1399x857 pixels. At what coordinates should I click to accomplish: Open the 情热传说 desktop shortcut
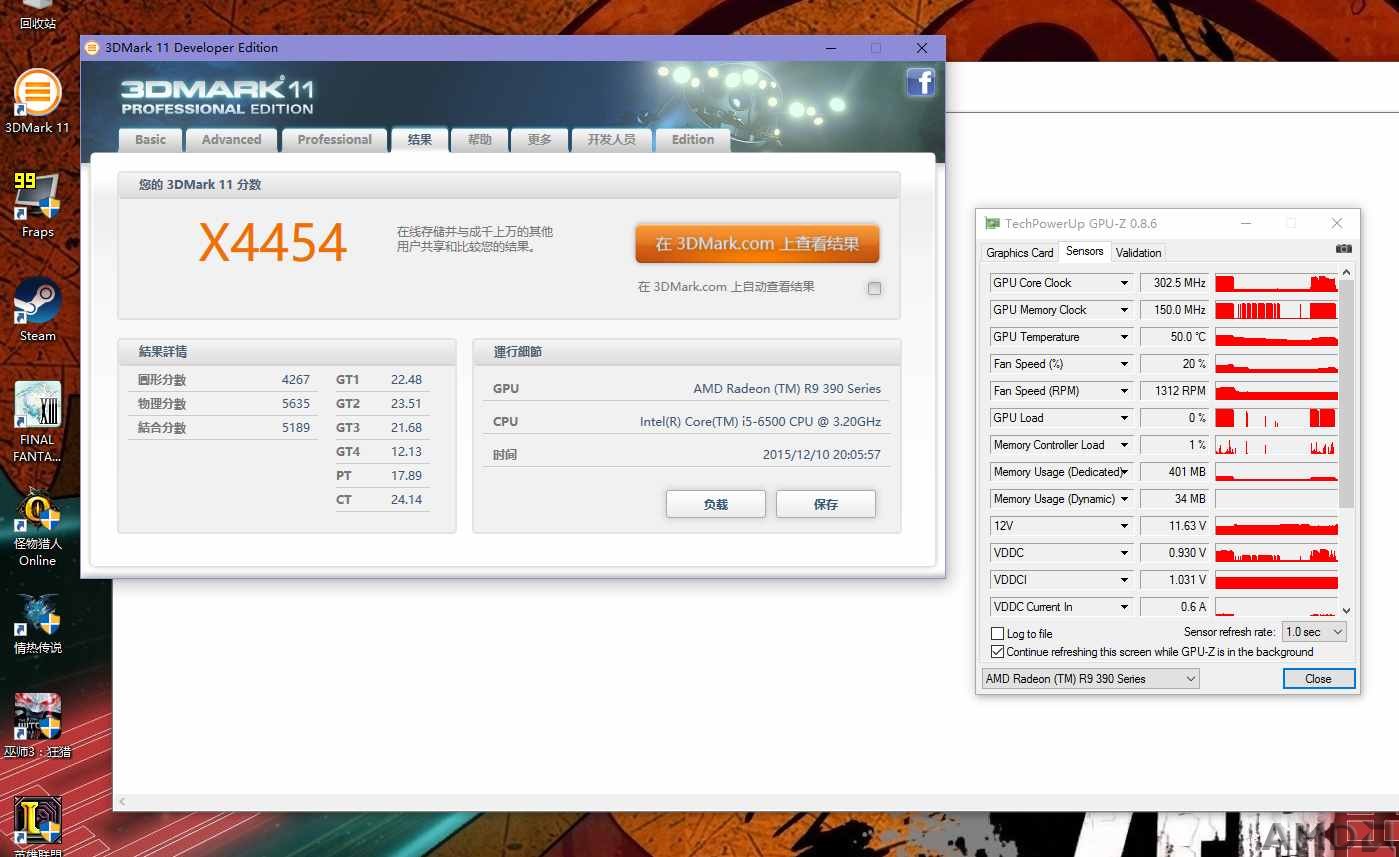[37, 624]
